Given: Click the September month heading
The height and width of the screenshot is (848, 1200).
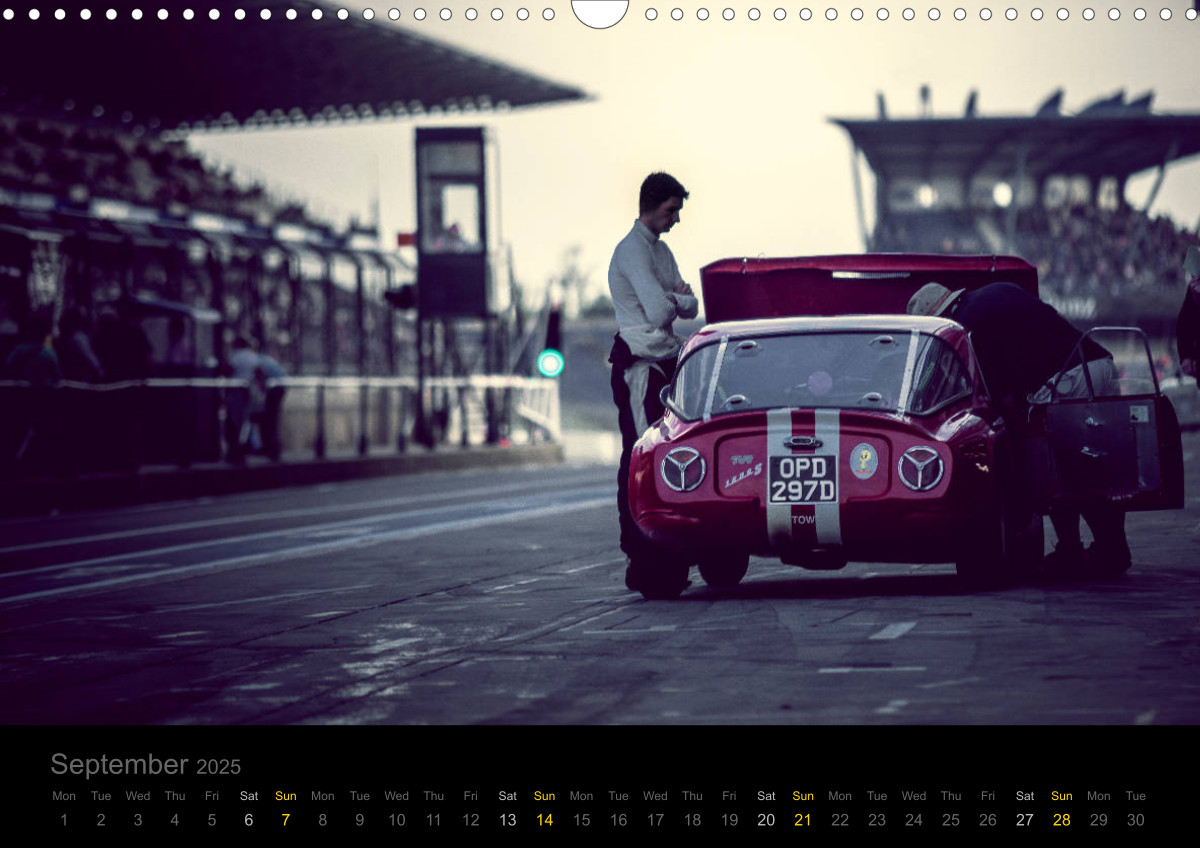Looking at the screenshot, I should (x=119, y=765).
